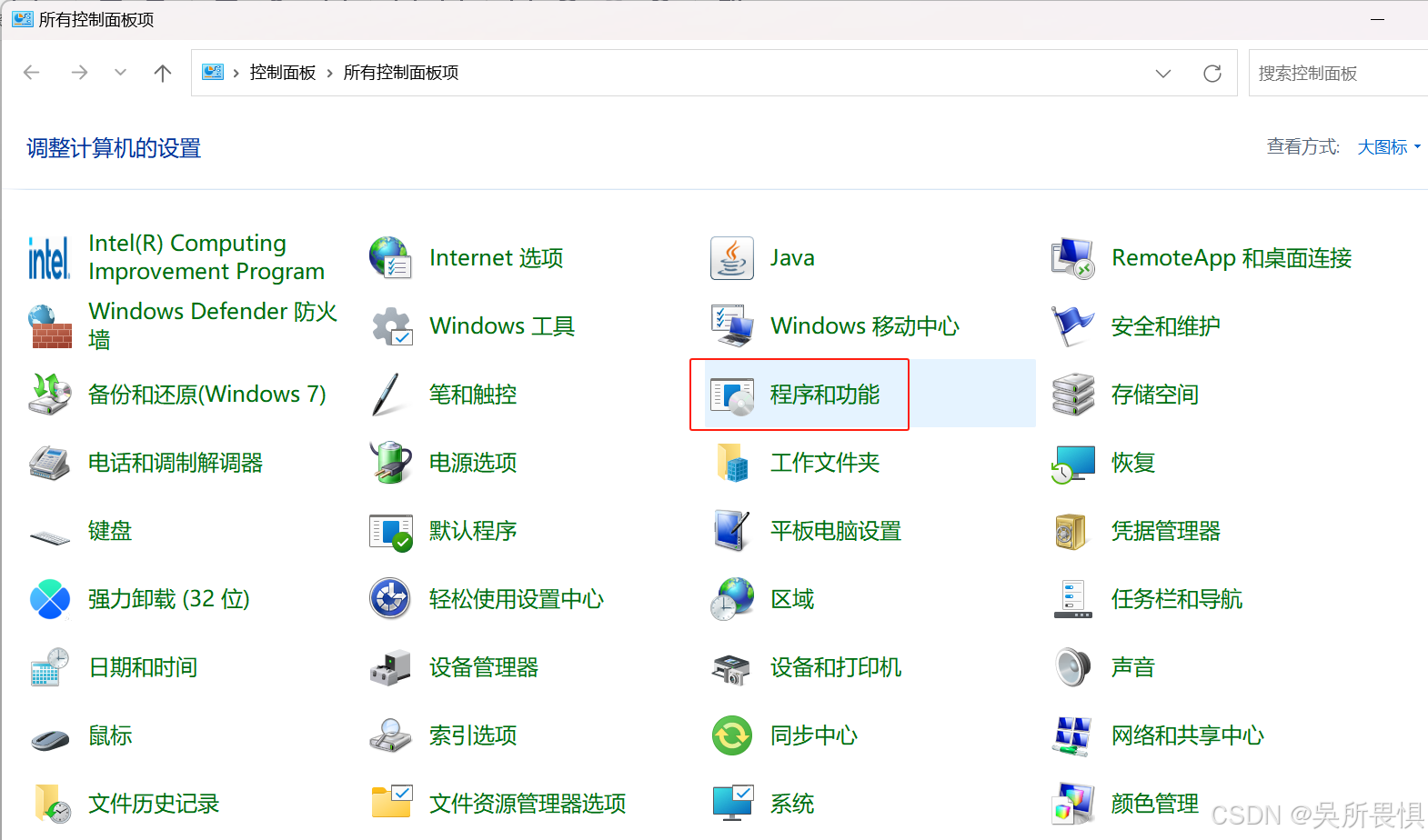Click the 颜色管理 icon
This screenshot has width=1428, height=840.
1073,804
